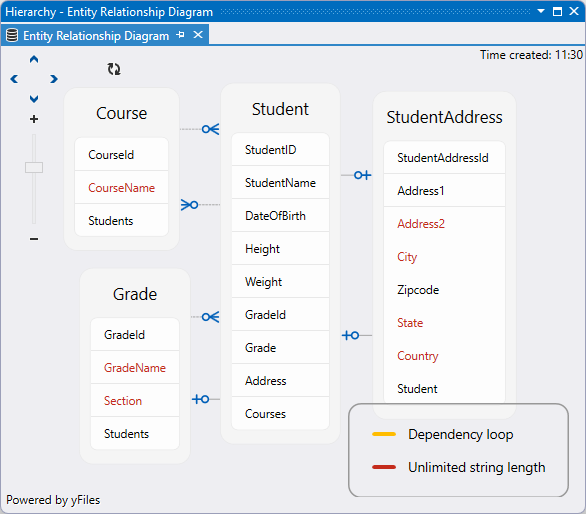Open the window options dropdown arrow
This screenshot has width=586, height=514.
pyautogui.click(x=541, y=12)
